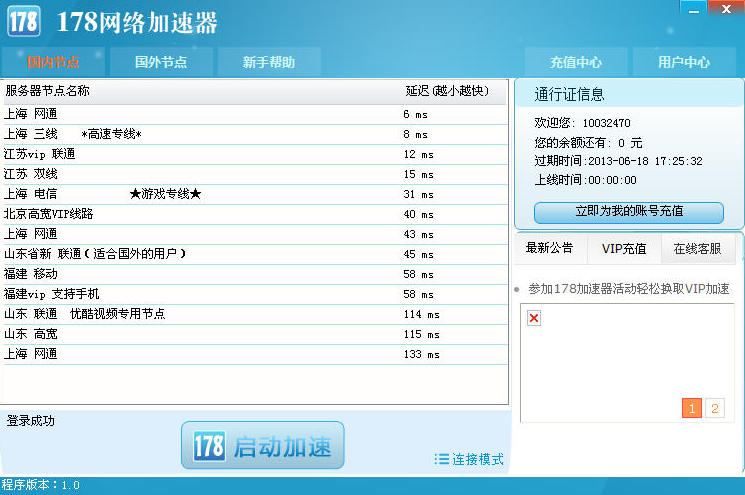
Task: Select the 上海 网通 node with 6 ms
Action: (256, 114)
